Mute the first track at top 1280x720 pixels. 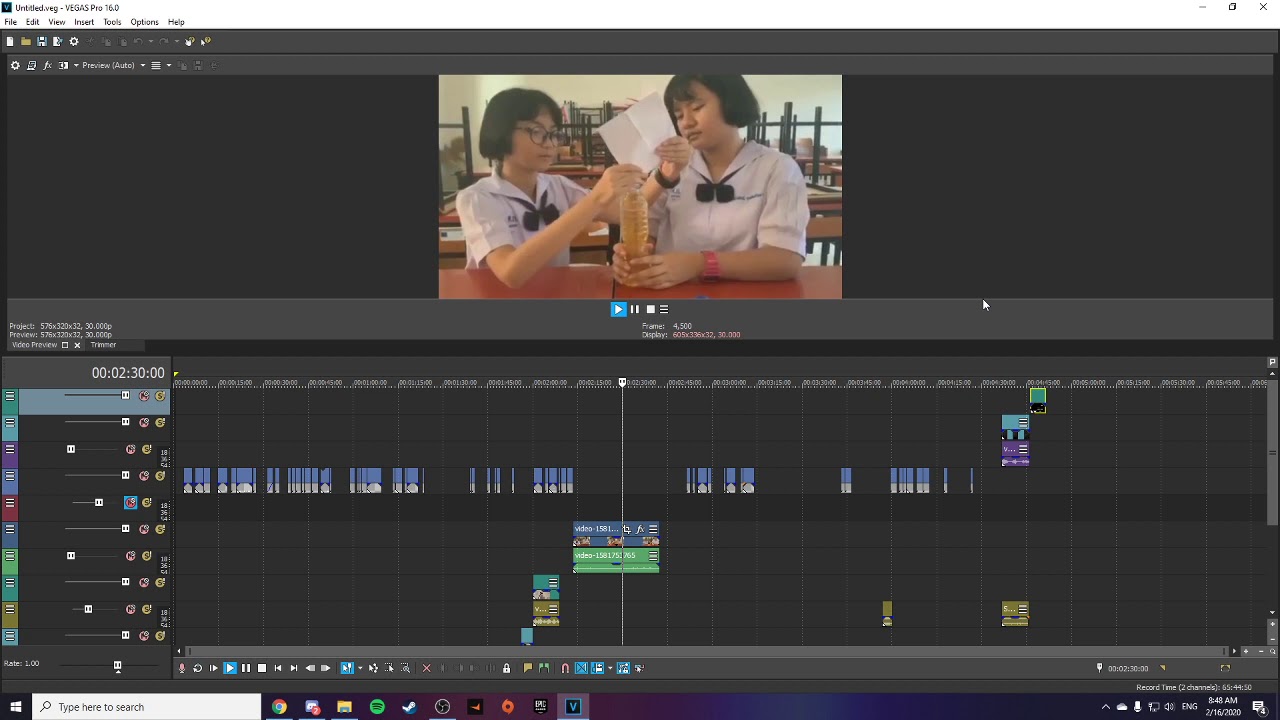144,396
